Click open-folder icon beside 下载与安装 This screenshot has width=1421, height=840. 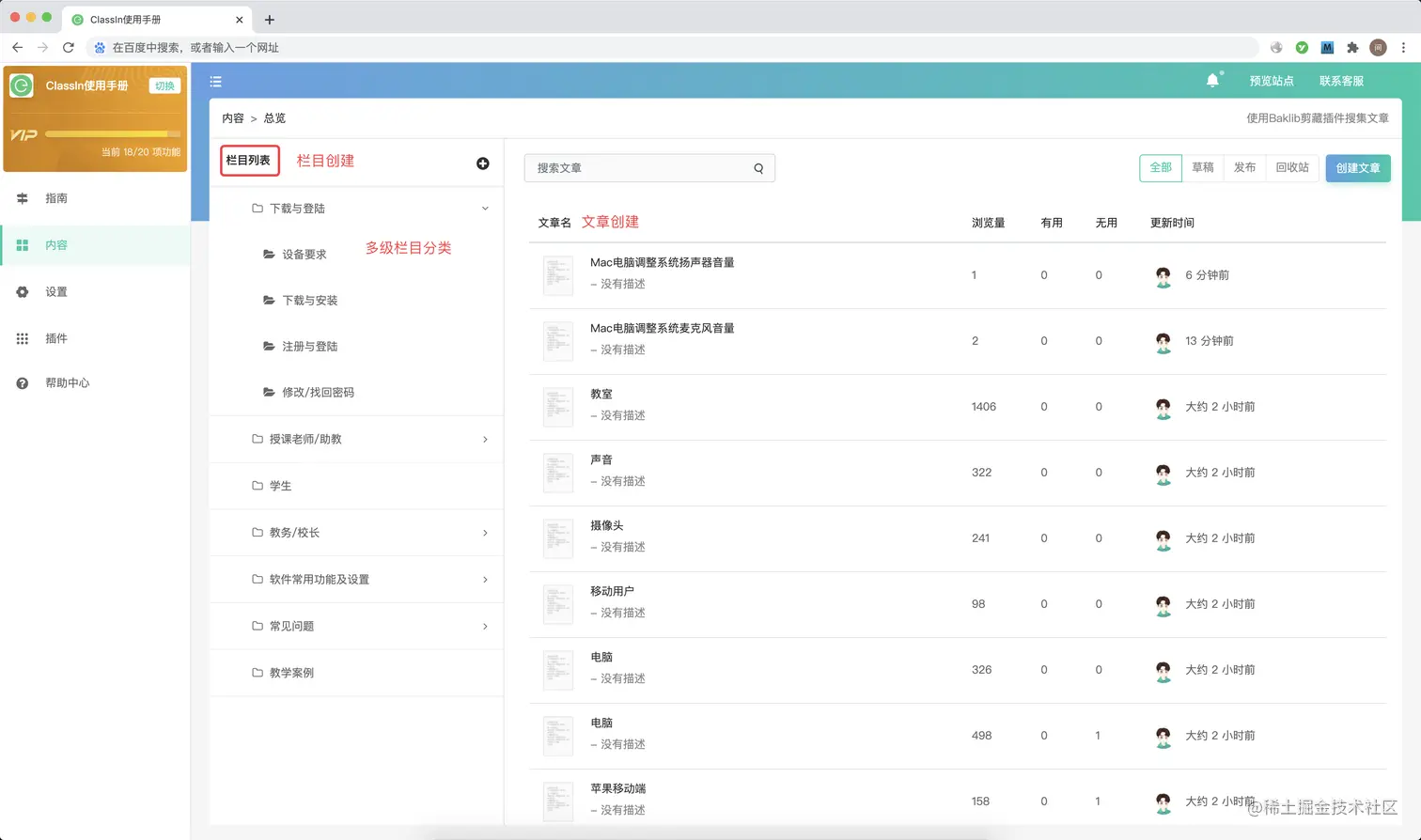click(x=269, y=300)
